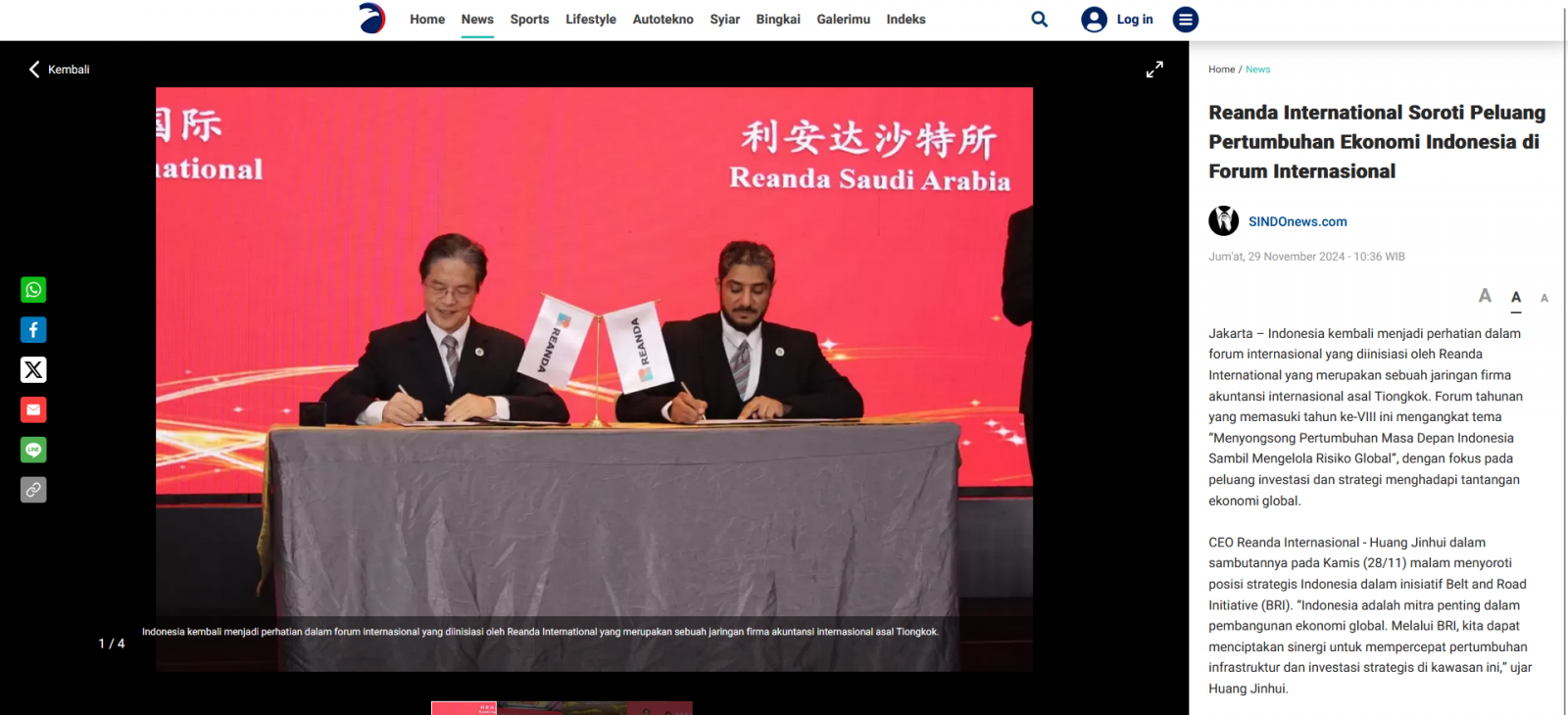This screenshot has height=715, width=1568.
Task: Click the date Jum'at, 29 November 2024
Action: coord(1306,257)
